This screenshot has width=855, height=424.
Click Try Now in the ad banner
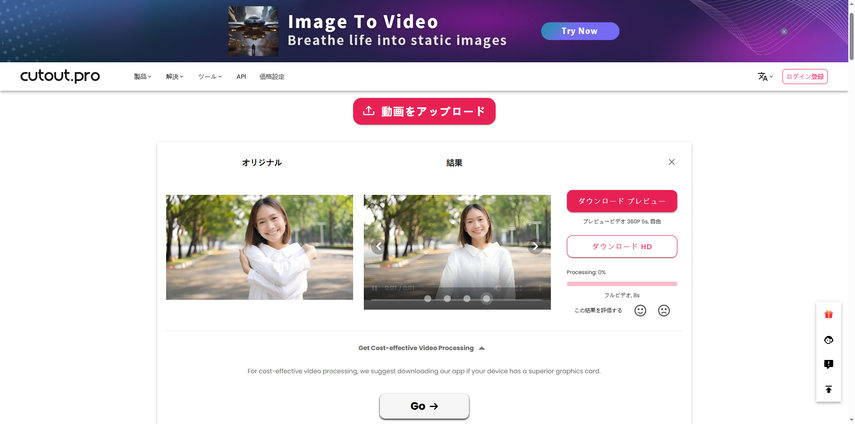tap(580, 31)
